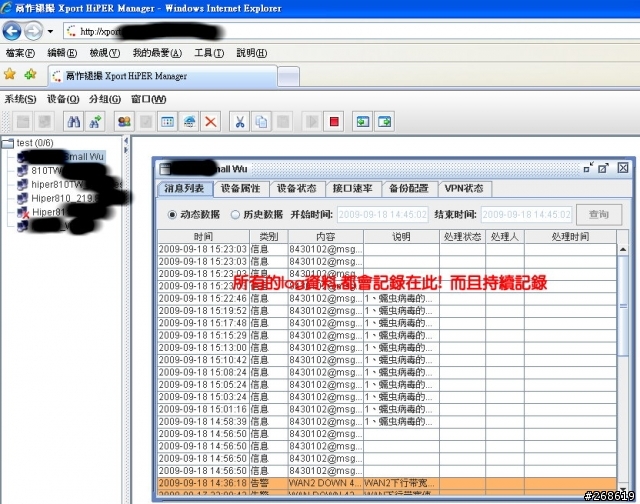The image size is (640, 504).
Task: Click the 处理状态 column header
Action: click(462, 237)
